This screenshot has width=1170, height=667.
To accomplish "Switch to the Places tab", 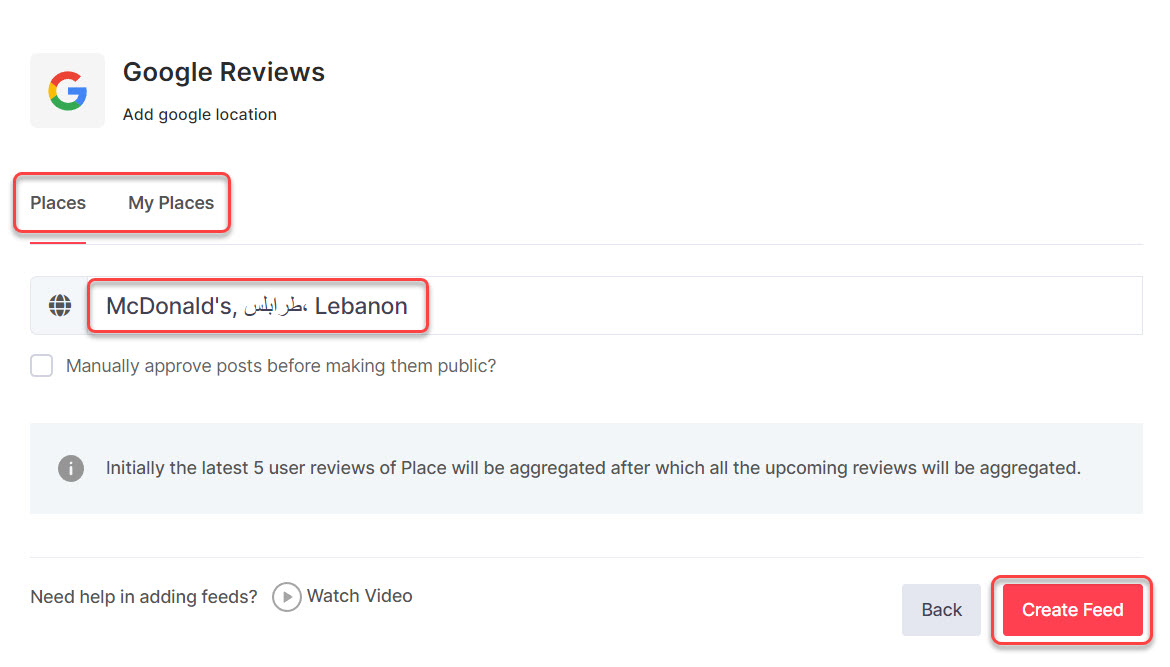I will point(58,203).
